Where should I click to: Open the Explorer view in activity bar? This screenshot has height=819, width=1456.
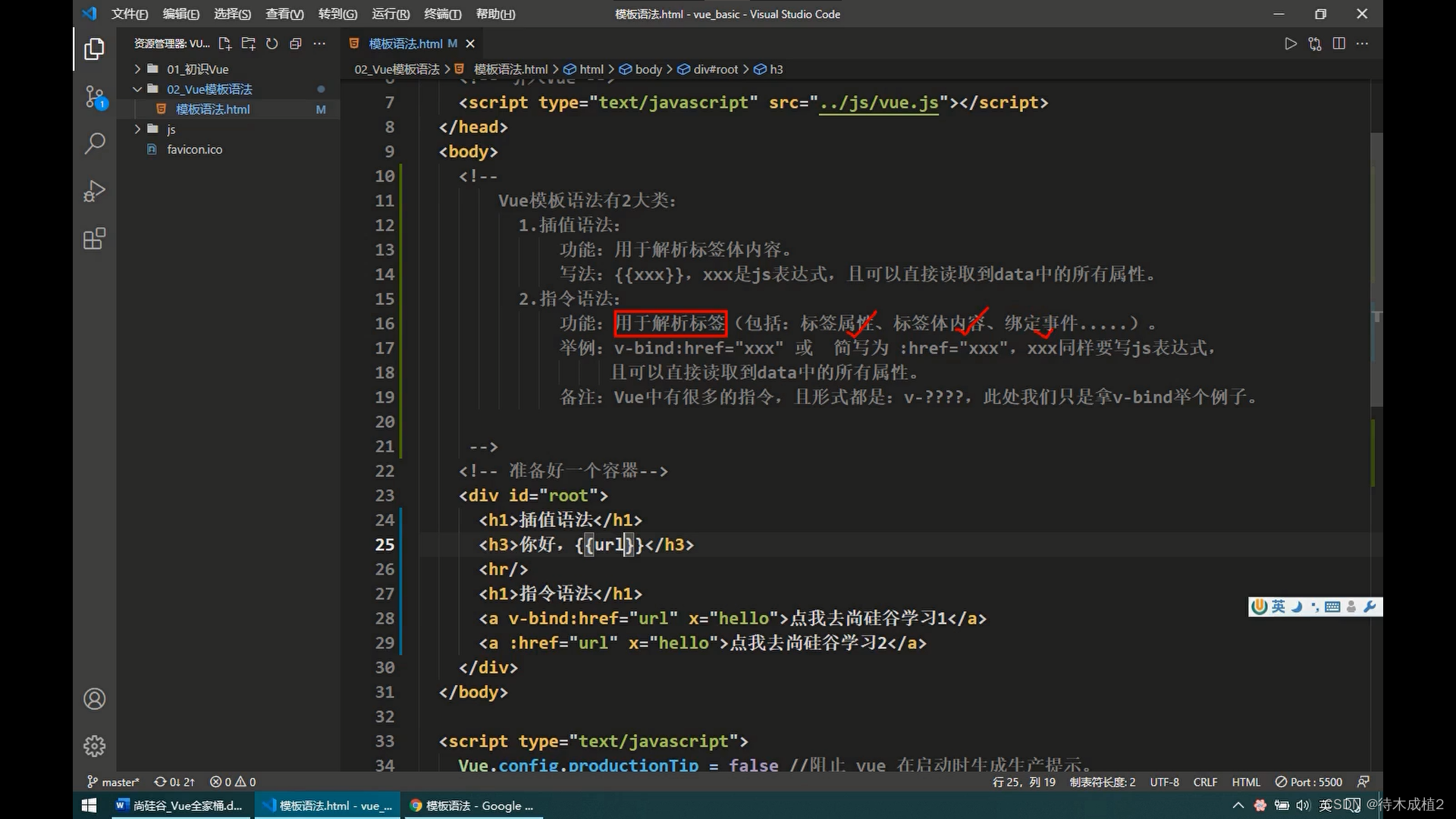point(94,49)
